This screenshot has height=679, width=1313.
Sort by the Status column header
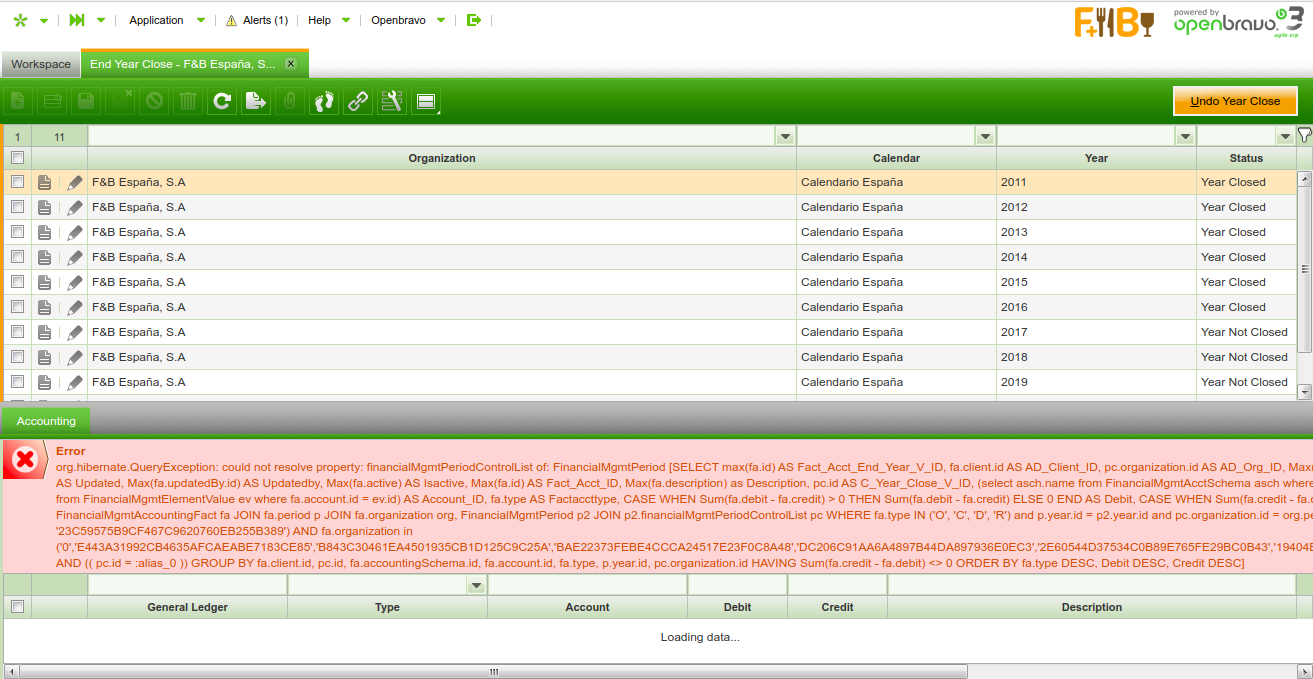[x=1246, y=158]
